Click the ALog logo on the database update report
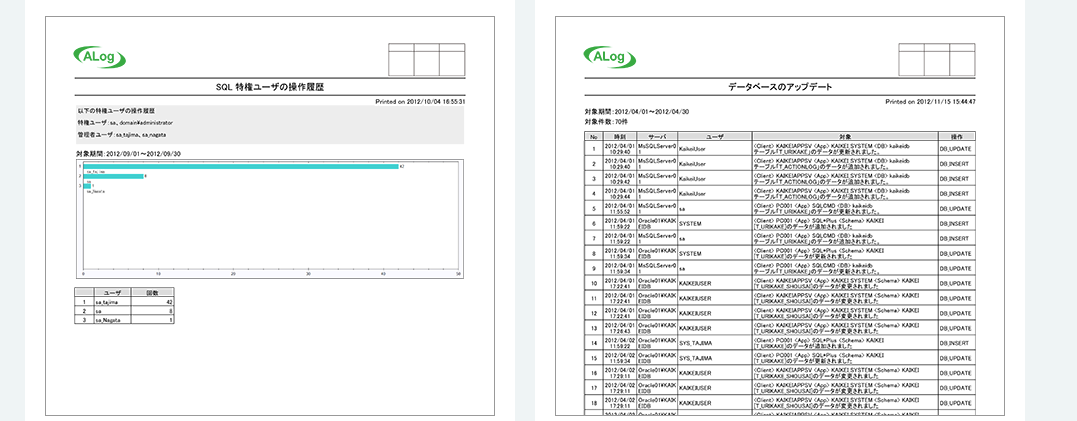1077x421 pixels. click(609, 56)
